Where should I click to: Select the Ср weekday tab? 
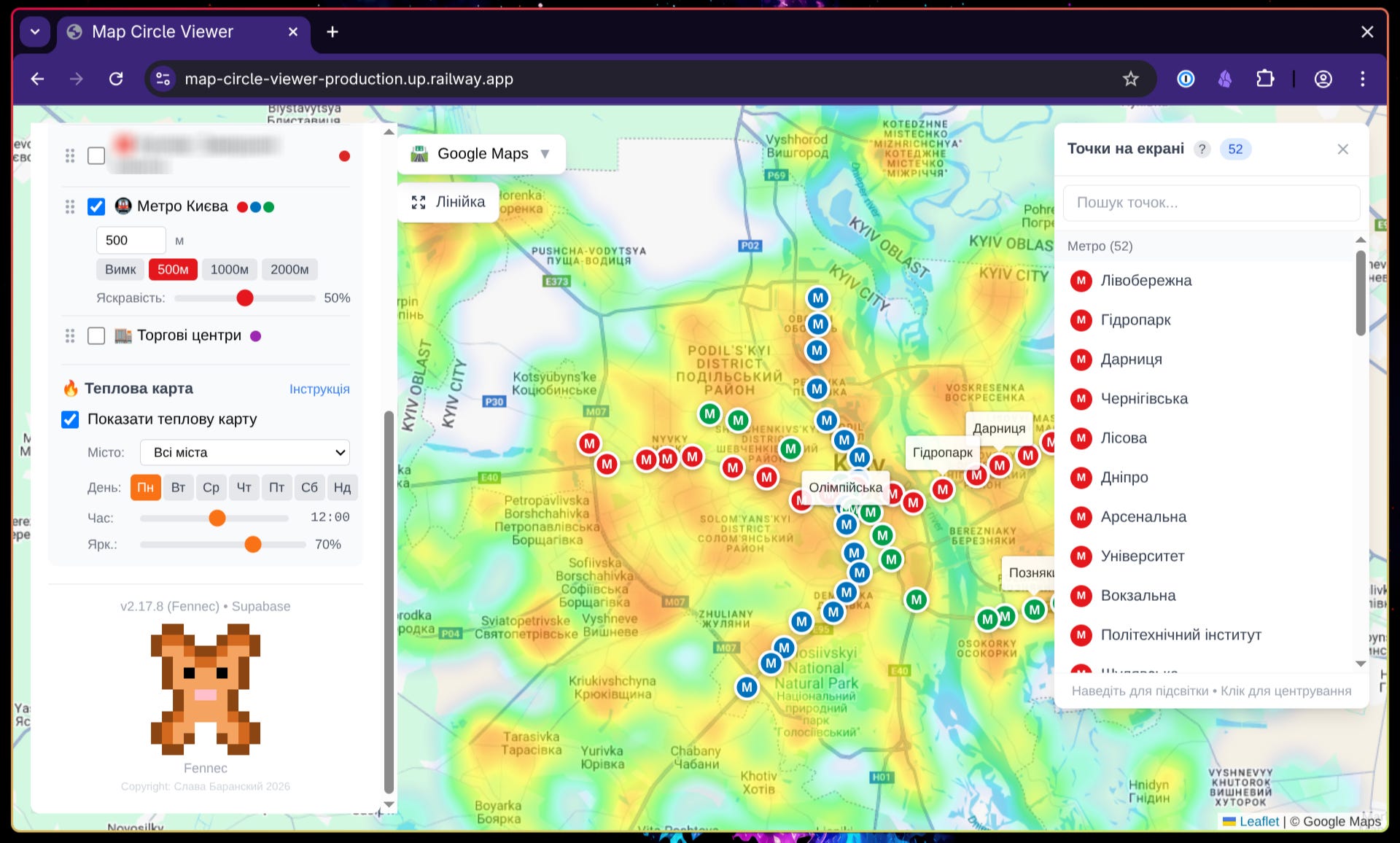tap(211, 487)
